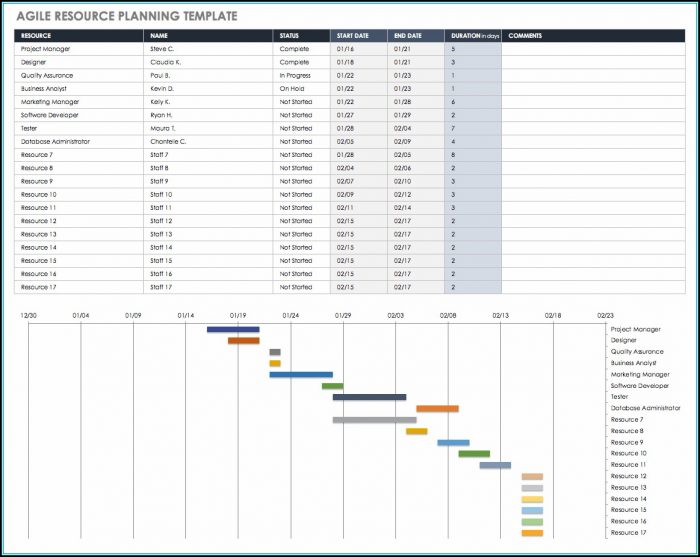Viewport: 700px width, 557px height.
Task: Click the 02/23 chart axis label
Action: 605,316
